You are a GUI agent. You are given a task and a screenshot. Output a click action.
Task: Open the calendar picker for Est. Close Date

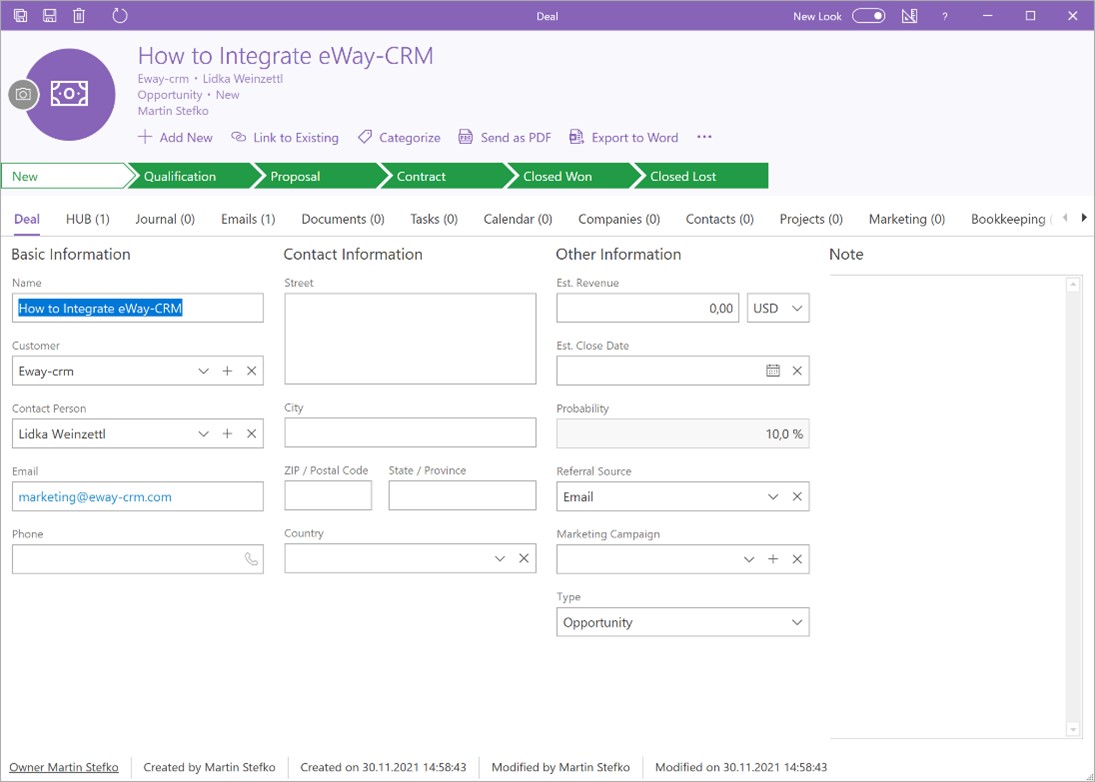tap(772, 371)
